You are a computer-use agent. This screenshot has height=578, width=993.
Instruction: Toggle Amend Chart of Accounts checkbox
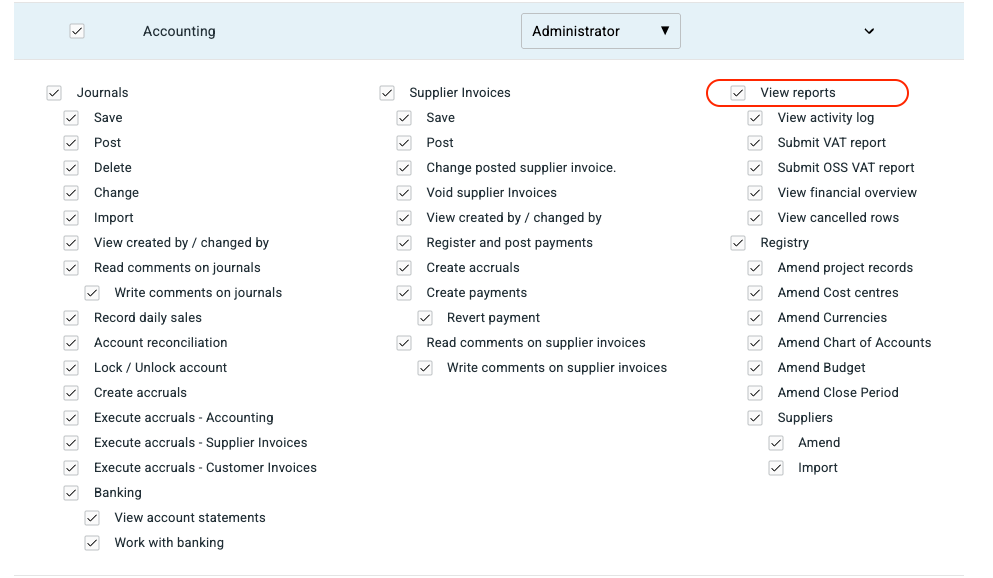tap(755, 343)
